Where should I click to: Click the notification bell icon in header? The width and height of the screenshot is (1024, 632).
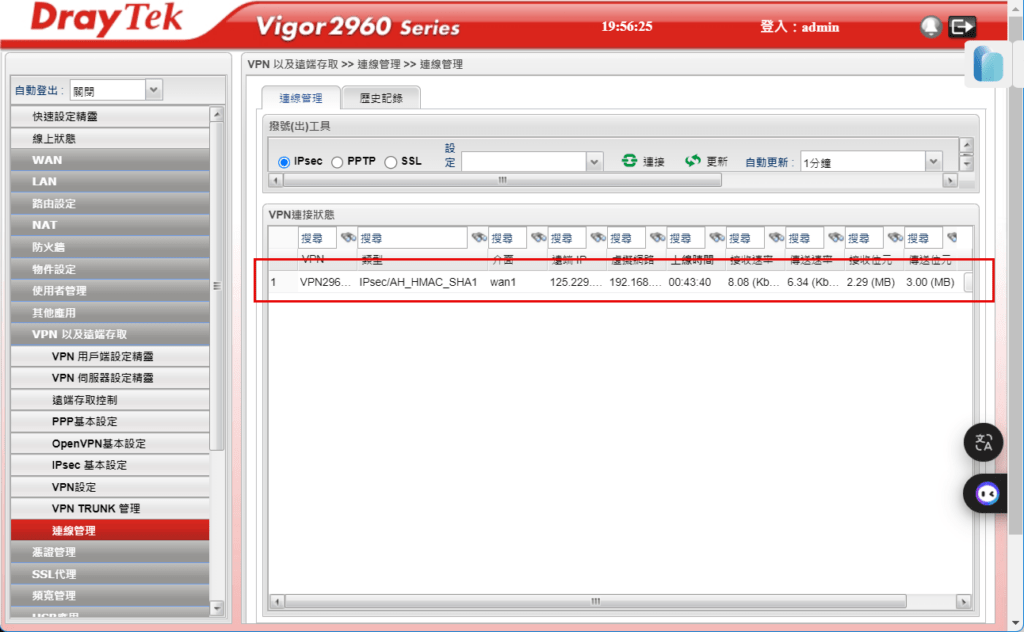tap(930, 27)
